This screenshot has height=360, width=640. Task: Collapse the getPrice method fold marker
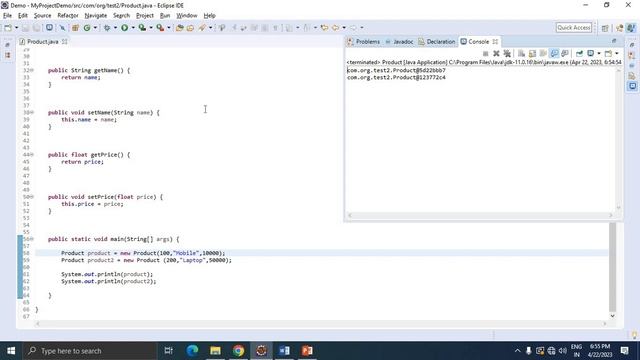point(32,155)
